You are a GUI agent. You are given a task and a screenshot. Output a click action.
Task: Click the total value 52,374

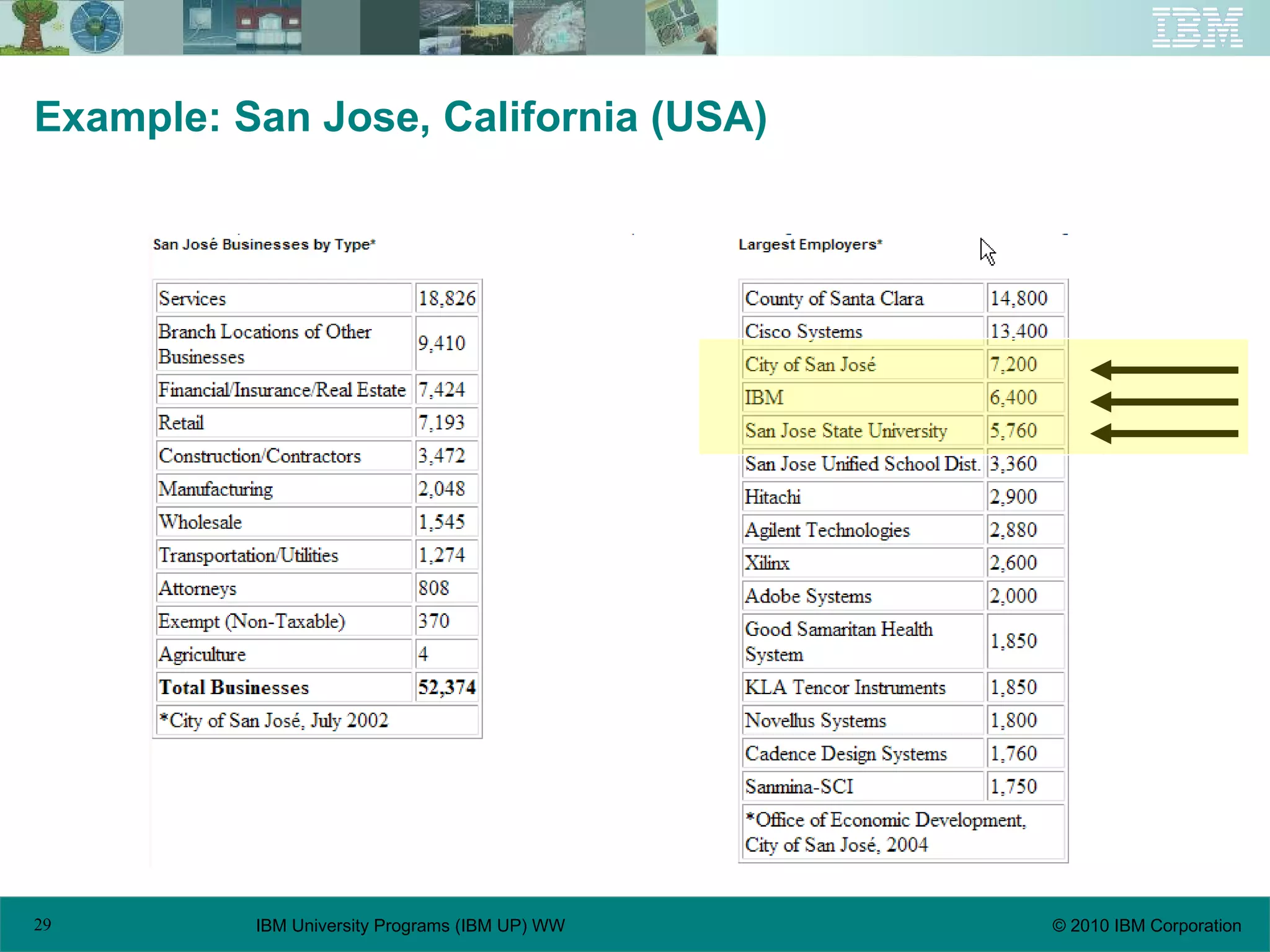point(446,687)
